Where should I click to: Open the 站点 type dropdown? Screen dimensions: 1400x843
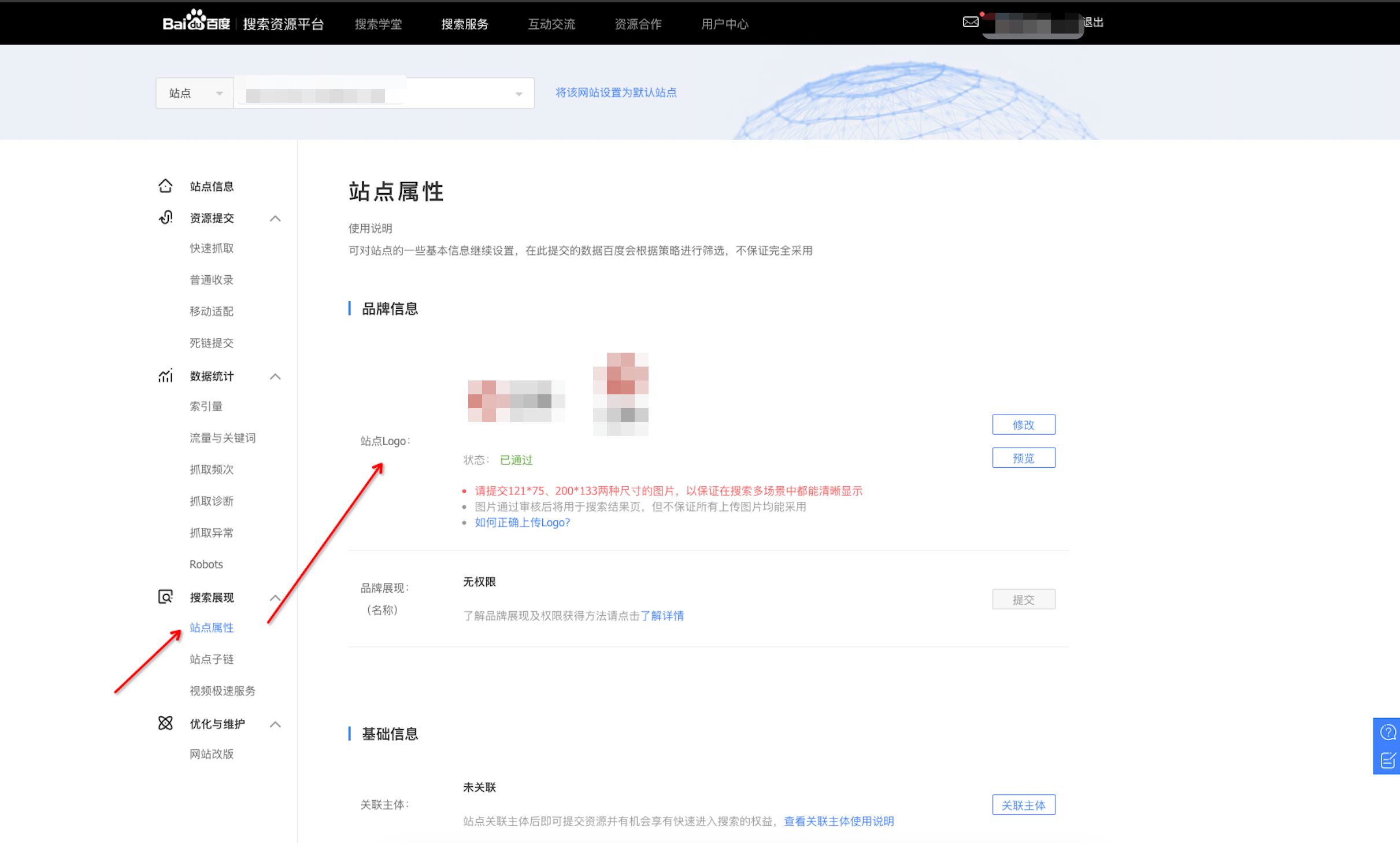pos(195,93)
